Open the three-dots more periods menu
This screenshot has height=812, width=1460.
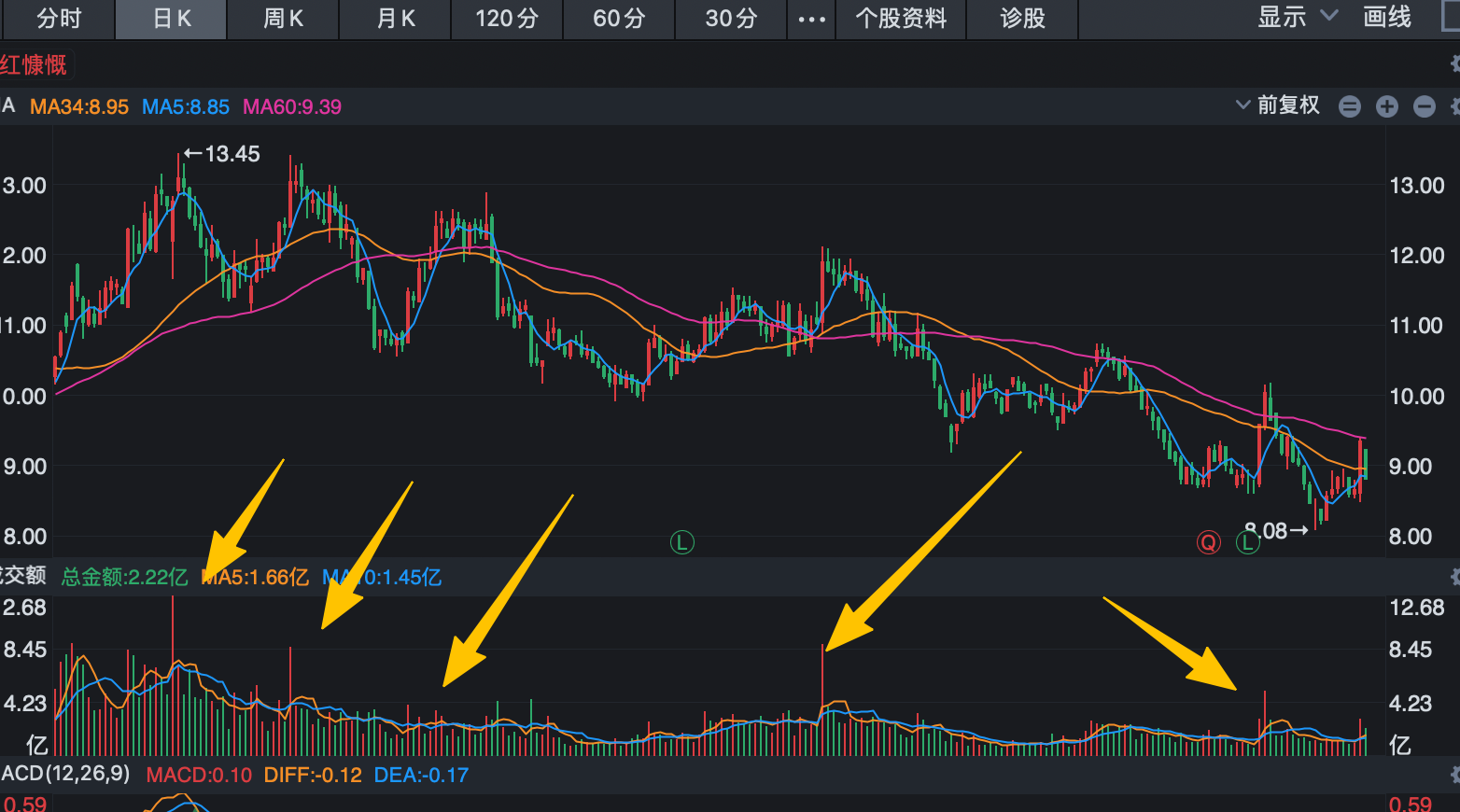(811, 19)
